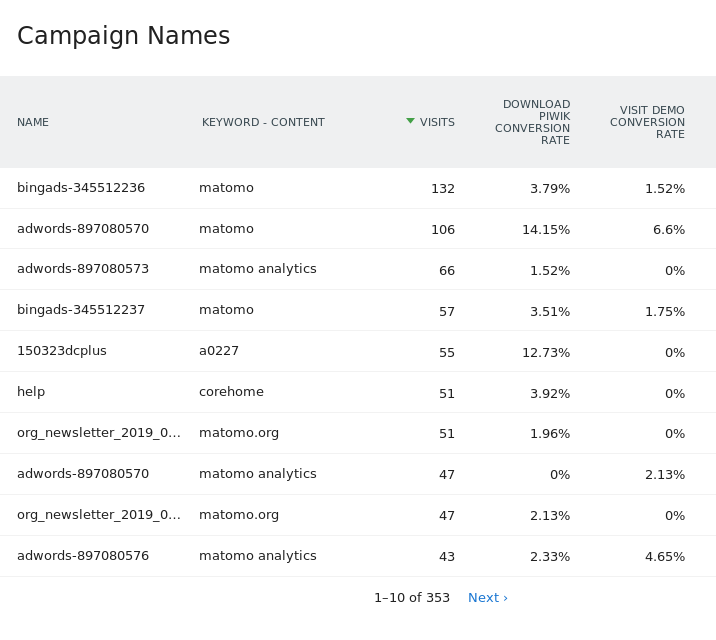Click the a0227 keyword cell
The width and height of the screenshot is (716, 640).
[219, 351]
